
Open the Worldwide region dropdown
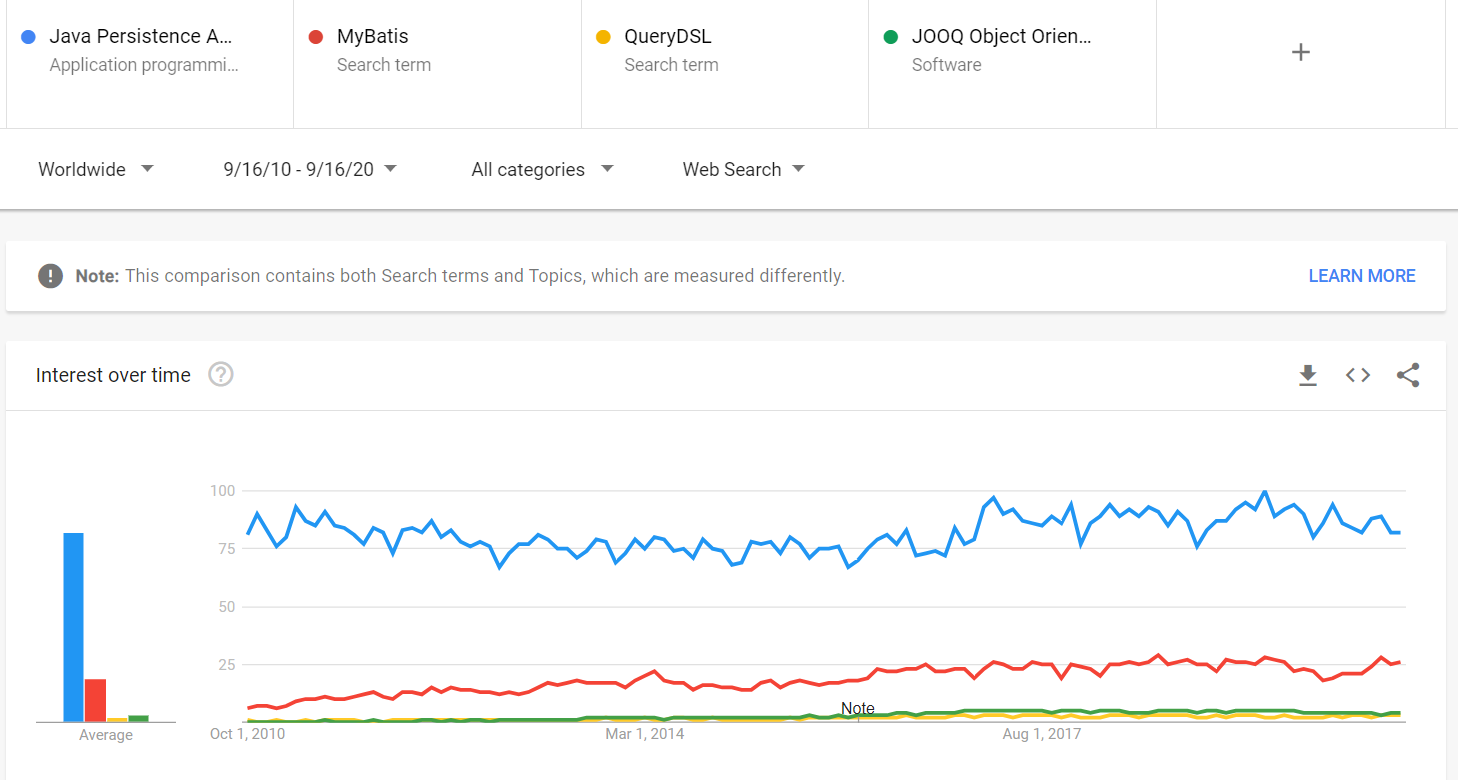96,169
